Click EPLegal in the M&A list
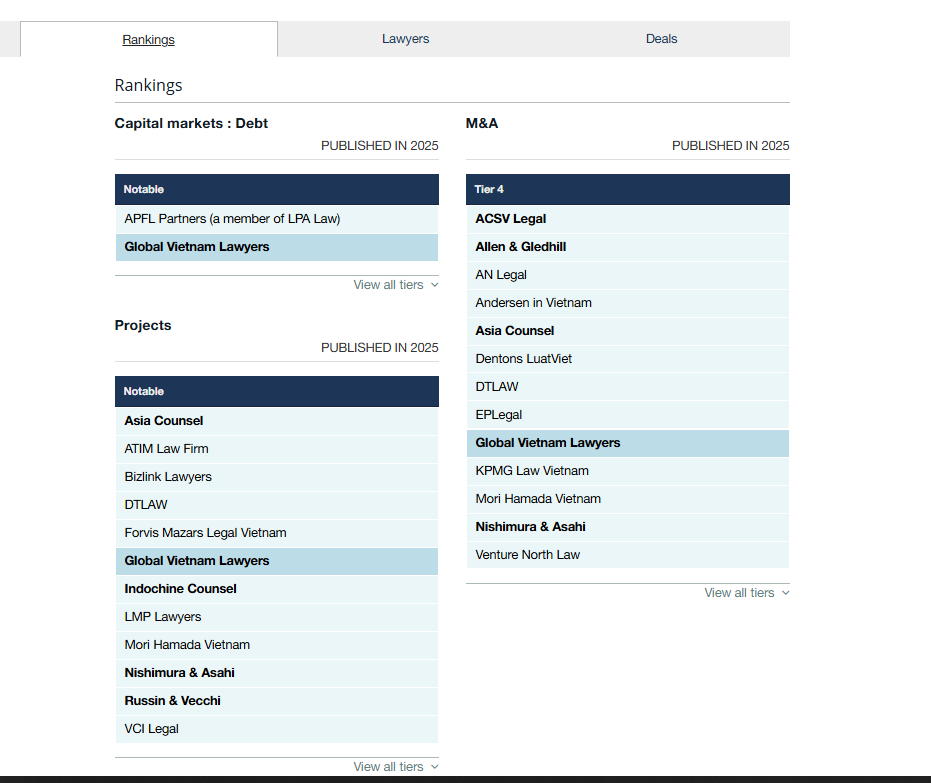The height and width of the screenshot is (783, 931). (x=498, y=415)
